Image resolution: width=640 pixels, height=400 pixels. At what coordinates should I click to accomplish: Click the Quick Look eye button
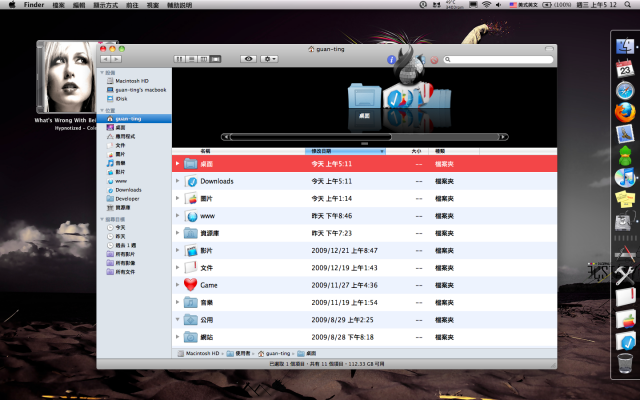pyautogui.click(x=248, y=59)
